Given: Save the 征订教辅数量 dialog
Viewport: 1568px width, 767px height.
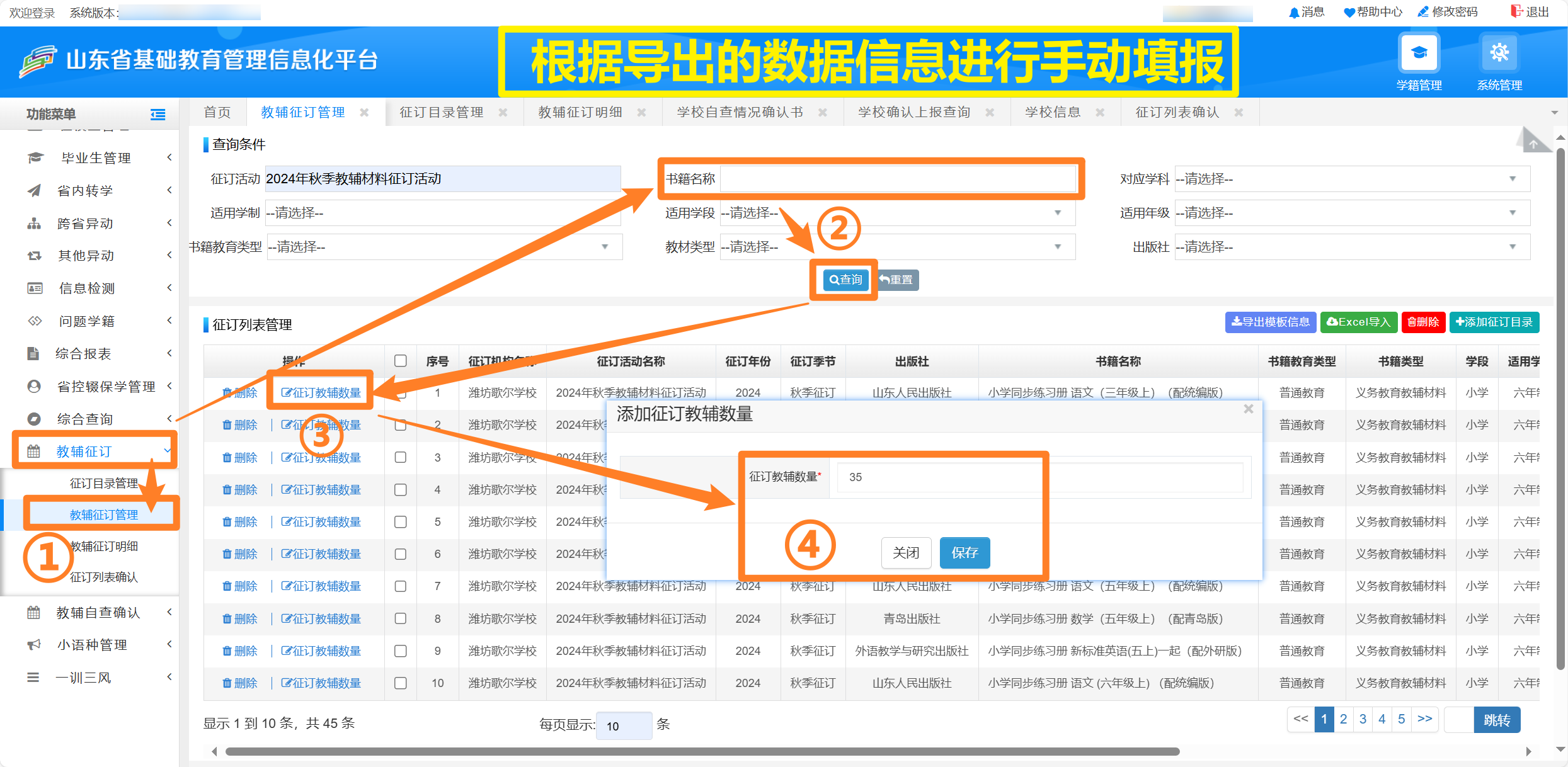Looking at the screenshot, I should click(964, 552).
